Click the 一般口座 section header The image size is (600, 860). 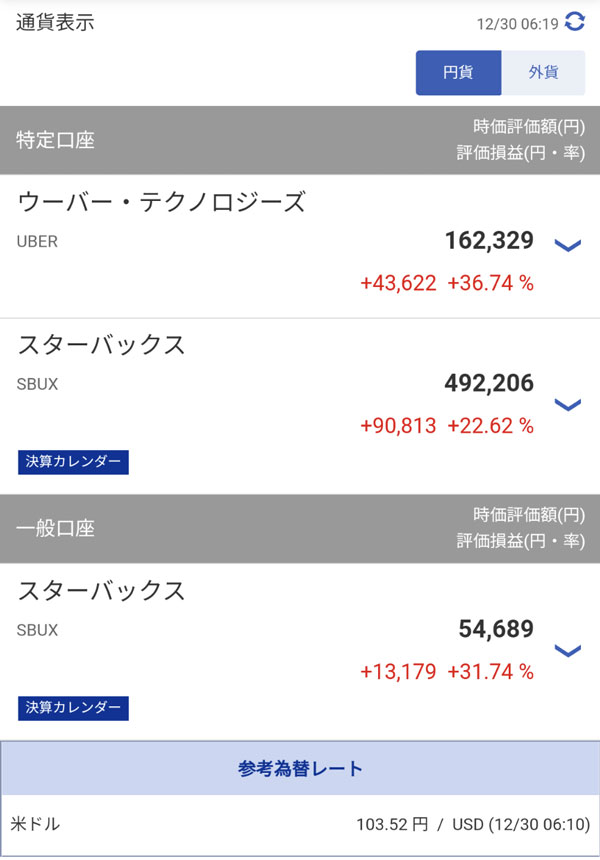[x=56, y=529]
